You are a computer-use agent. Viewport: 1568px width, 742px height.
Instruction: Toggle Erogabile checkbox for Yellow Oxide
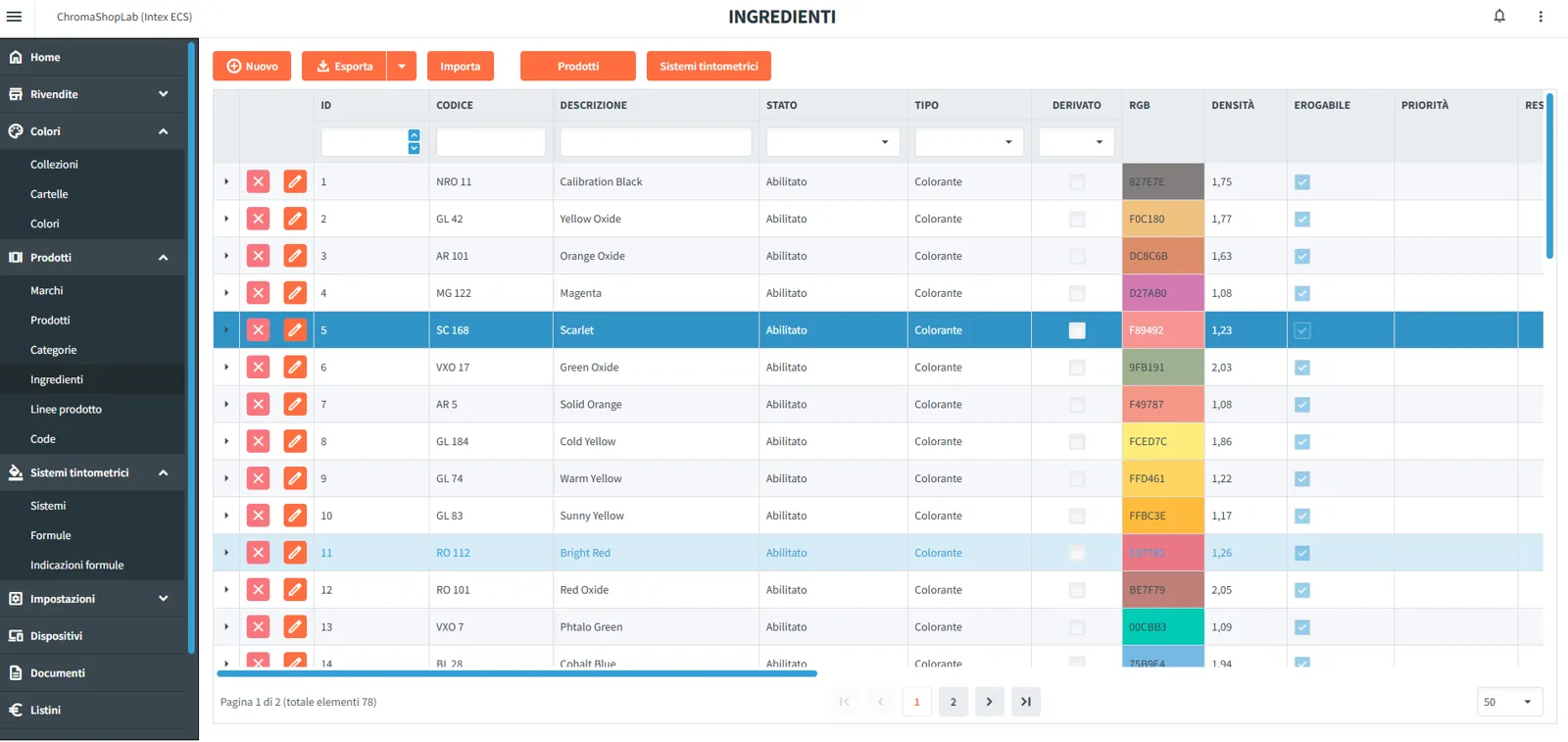point(1302,219)
